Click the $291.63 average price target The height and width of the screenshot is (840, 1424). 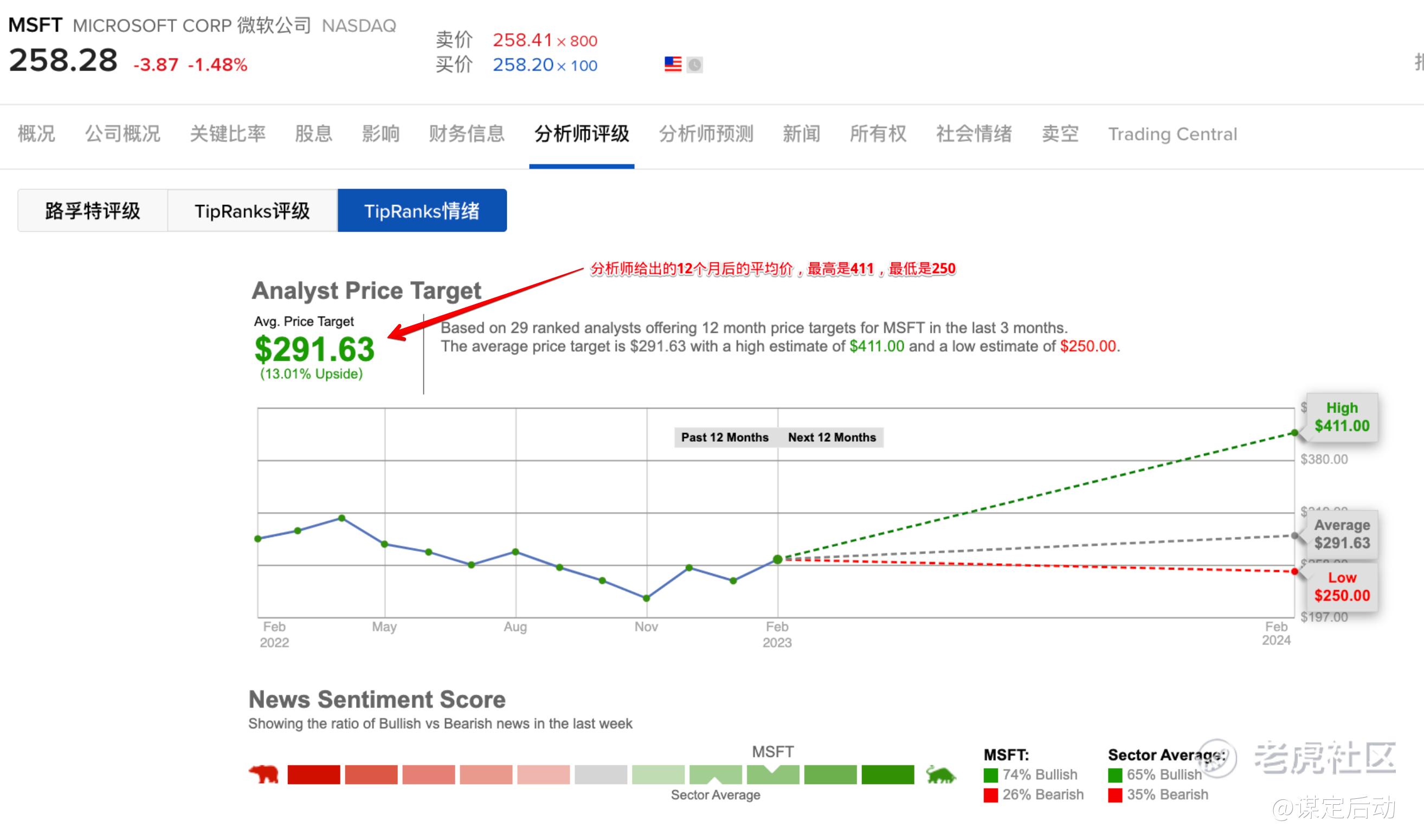[x=314, y=348]
